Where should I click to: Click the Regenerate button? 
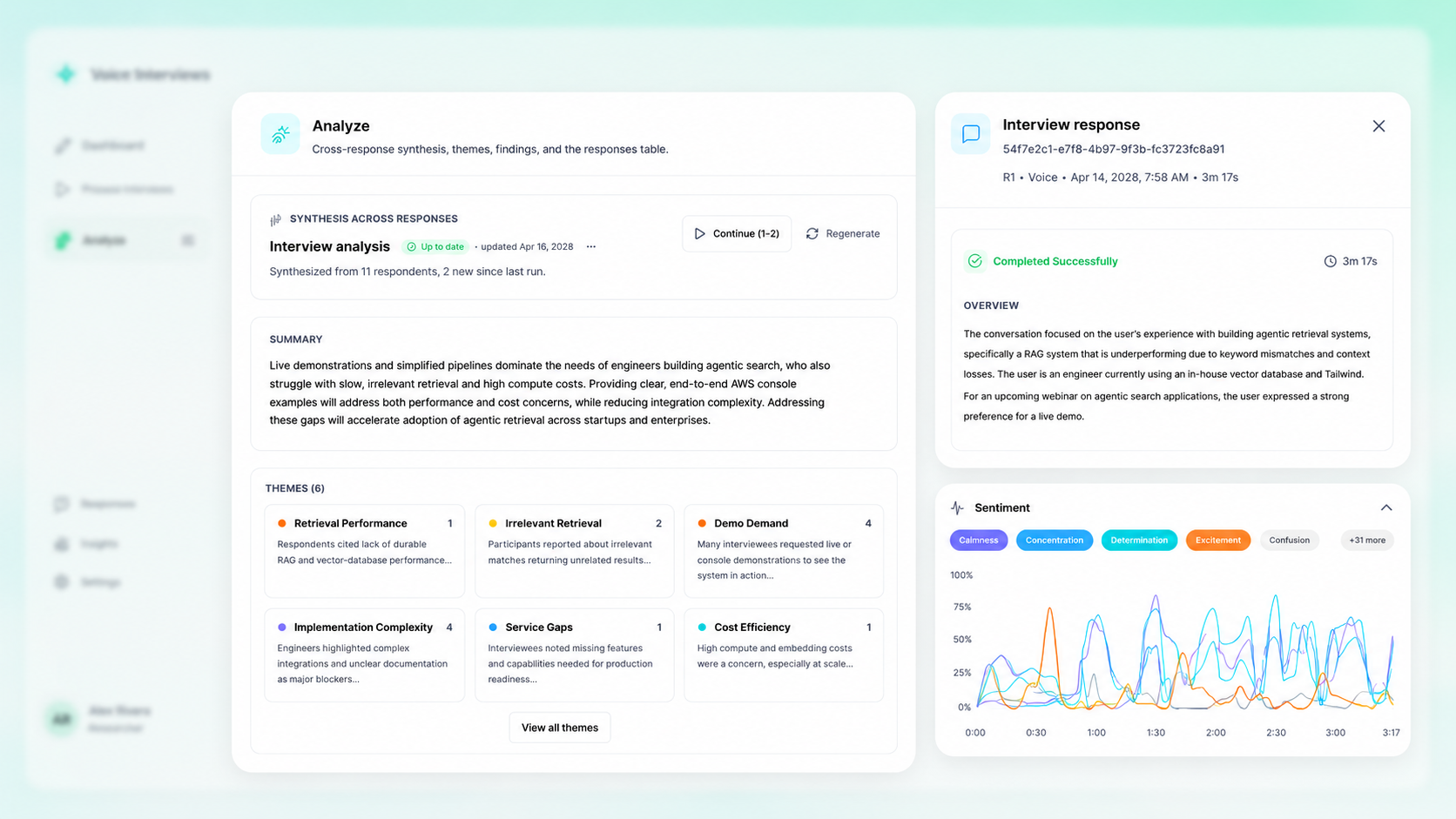tap(843, 233)
